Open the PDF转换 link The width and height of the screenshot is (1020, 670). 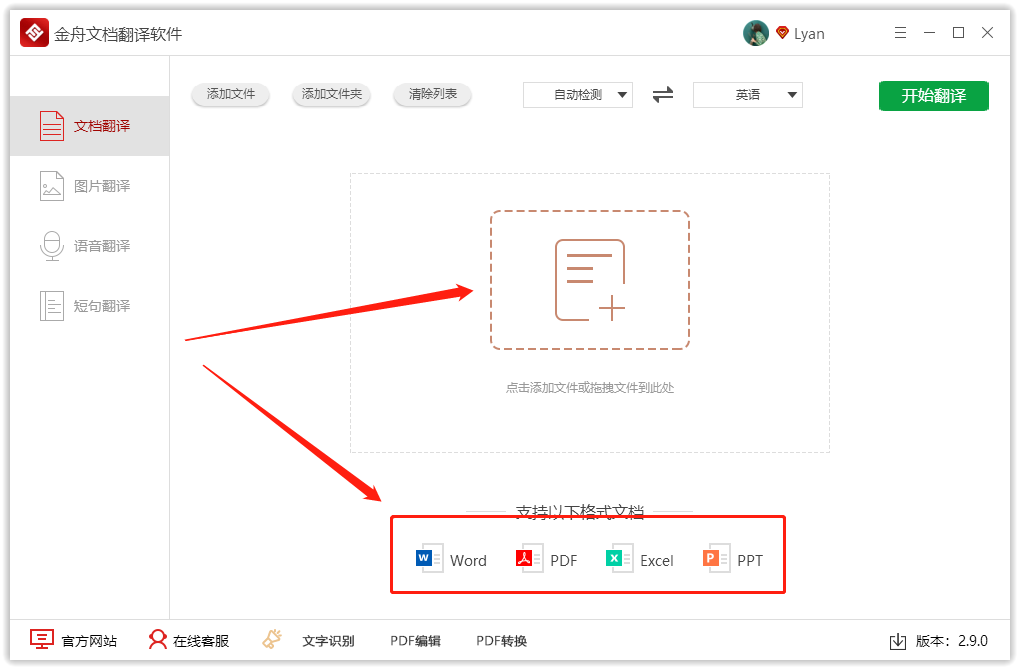(x=502, y=641)
